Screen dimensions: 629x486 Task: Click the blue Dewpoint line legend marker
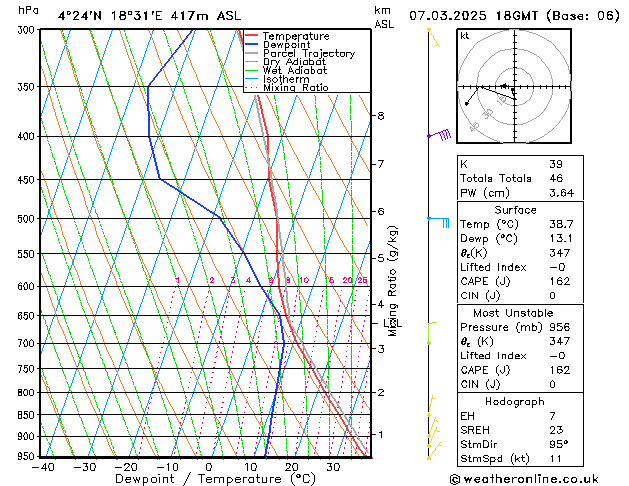point(253,45)
